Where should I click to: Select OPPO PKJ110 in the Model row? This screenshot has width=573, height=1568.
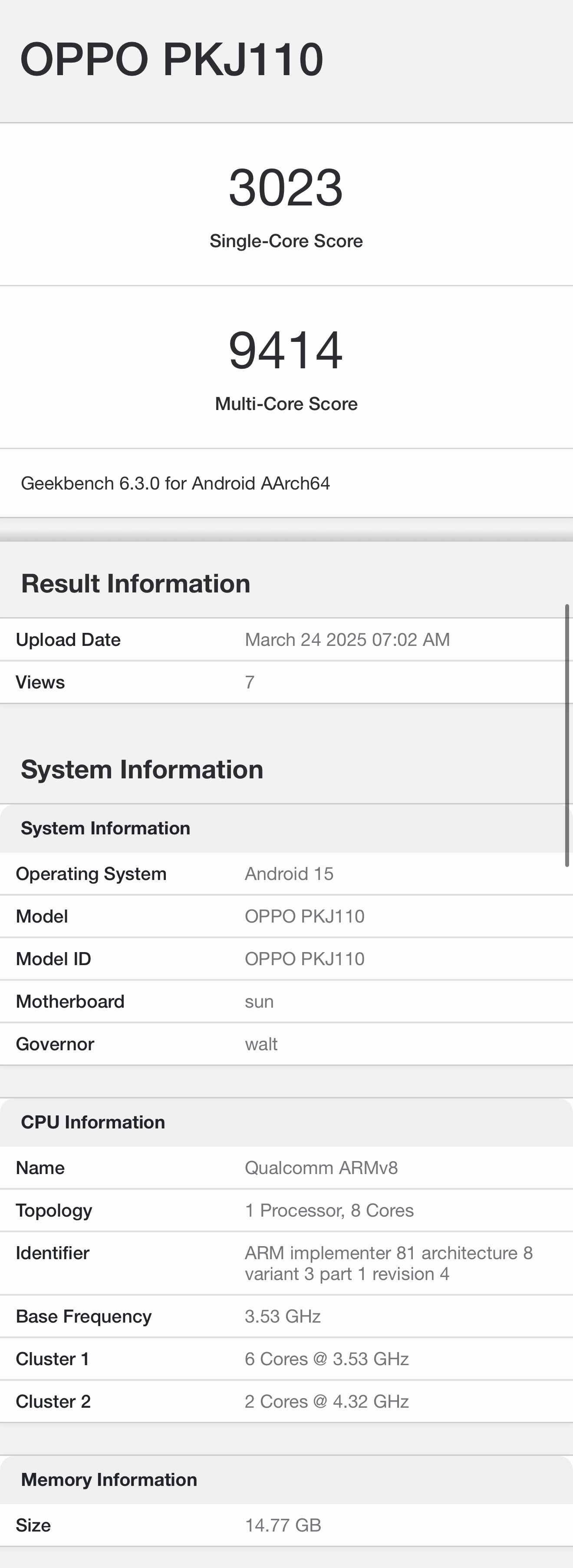(x=305, y=917)
